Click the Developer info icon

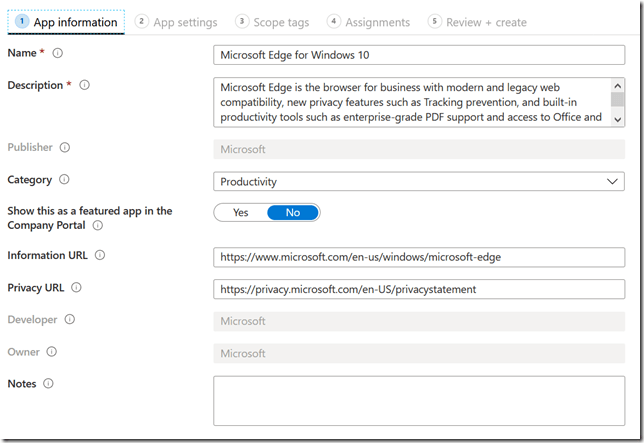point(68,320)
